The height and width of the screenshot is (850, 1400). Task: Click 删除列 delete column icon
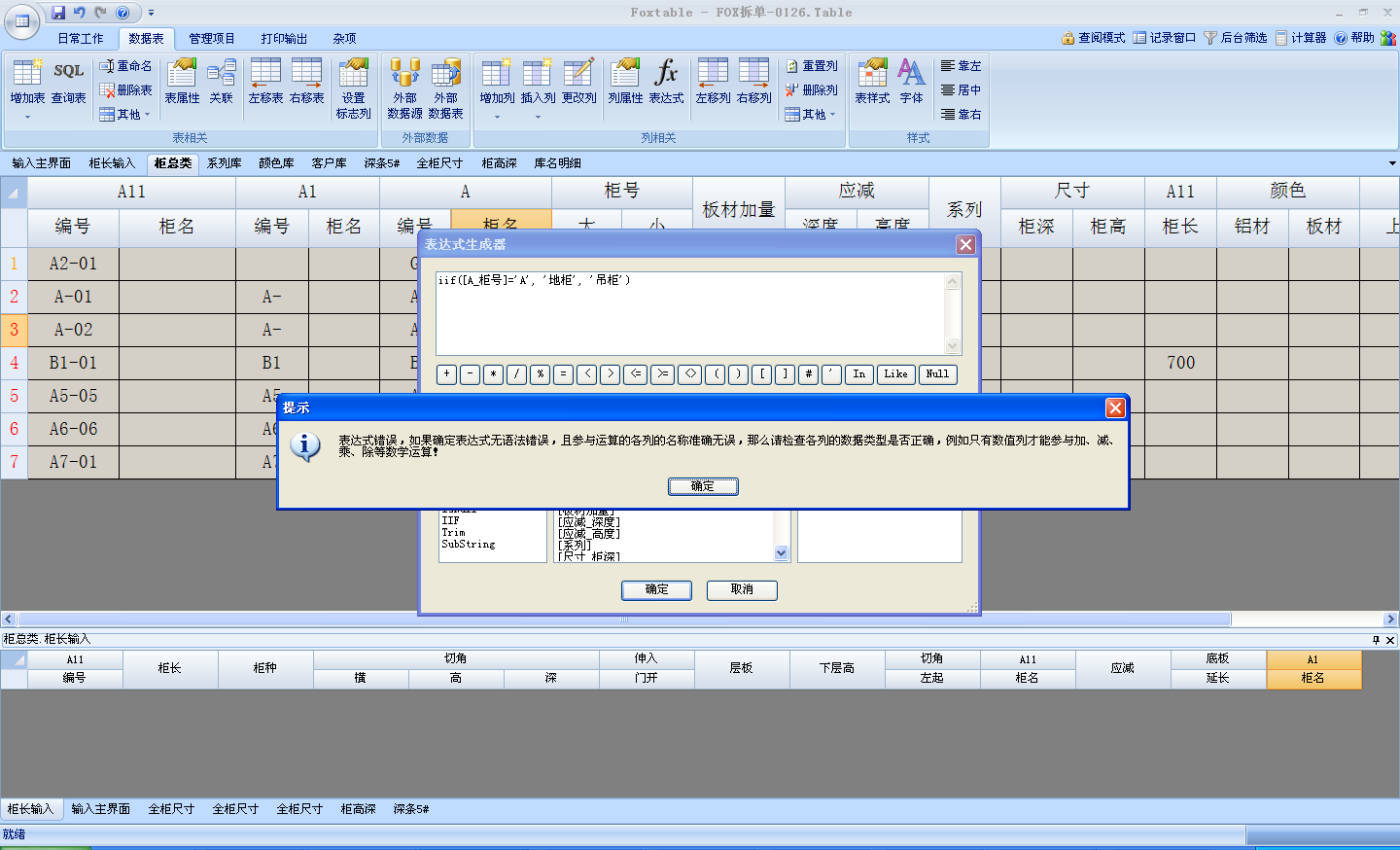pos(812,90)
